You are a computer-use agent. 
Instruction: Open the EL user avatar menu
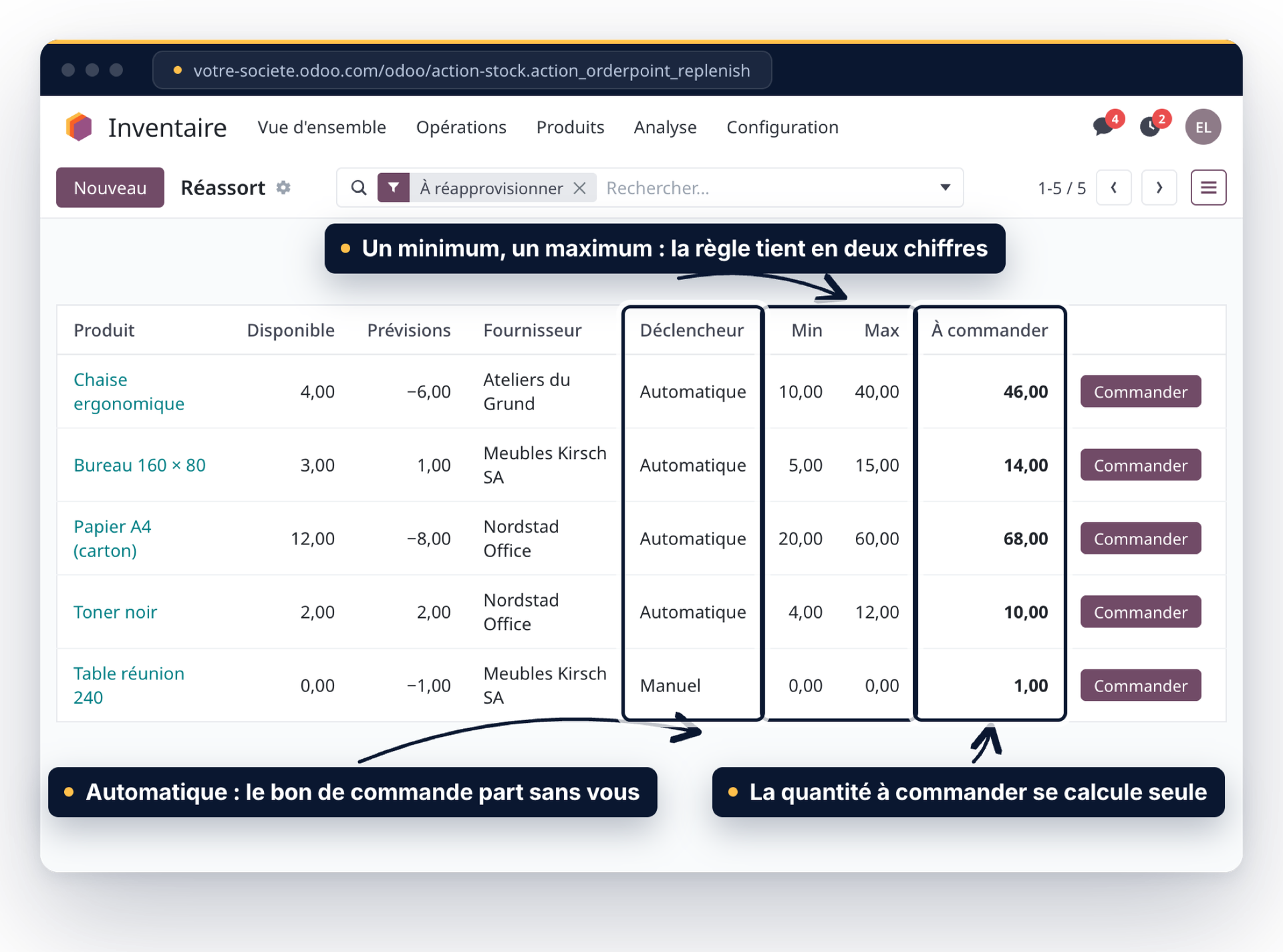coord(1203,127)
